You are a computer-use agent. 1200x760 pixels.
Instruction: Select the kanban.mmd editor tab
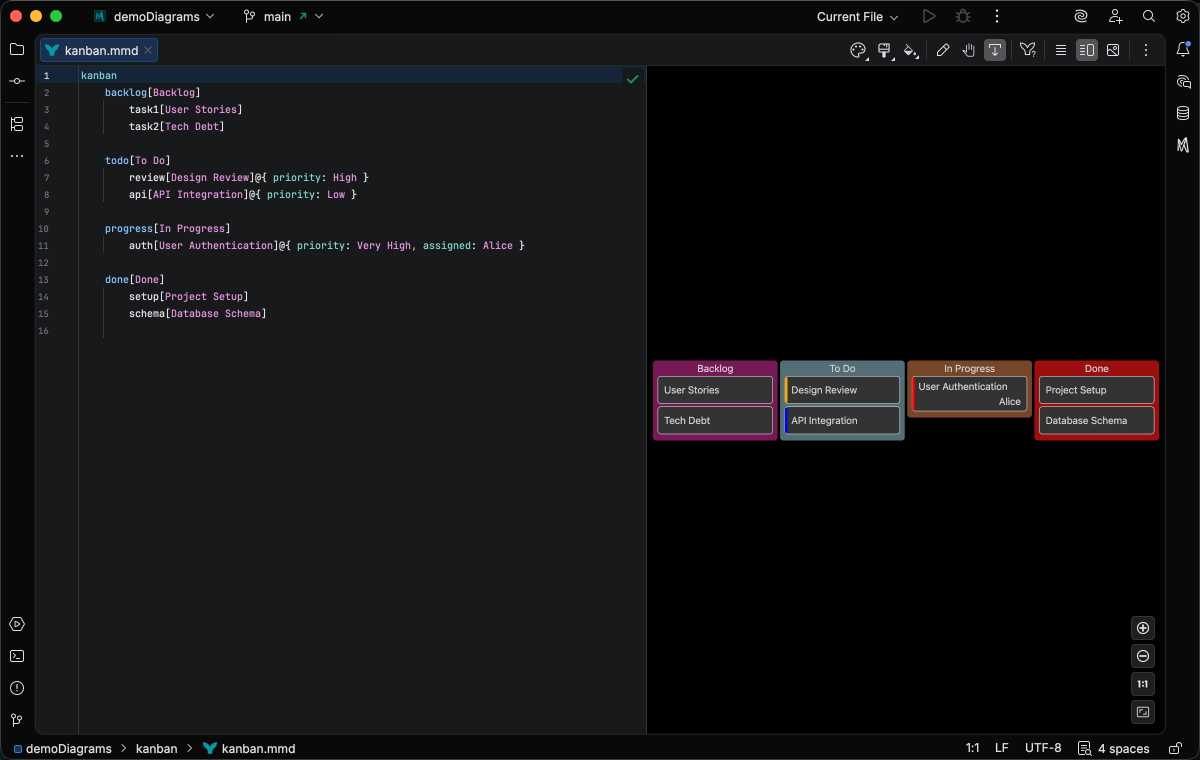[100, 50]
